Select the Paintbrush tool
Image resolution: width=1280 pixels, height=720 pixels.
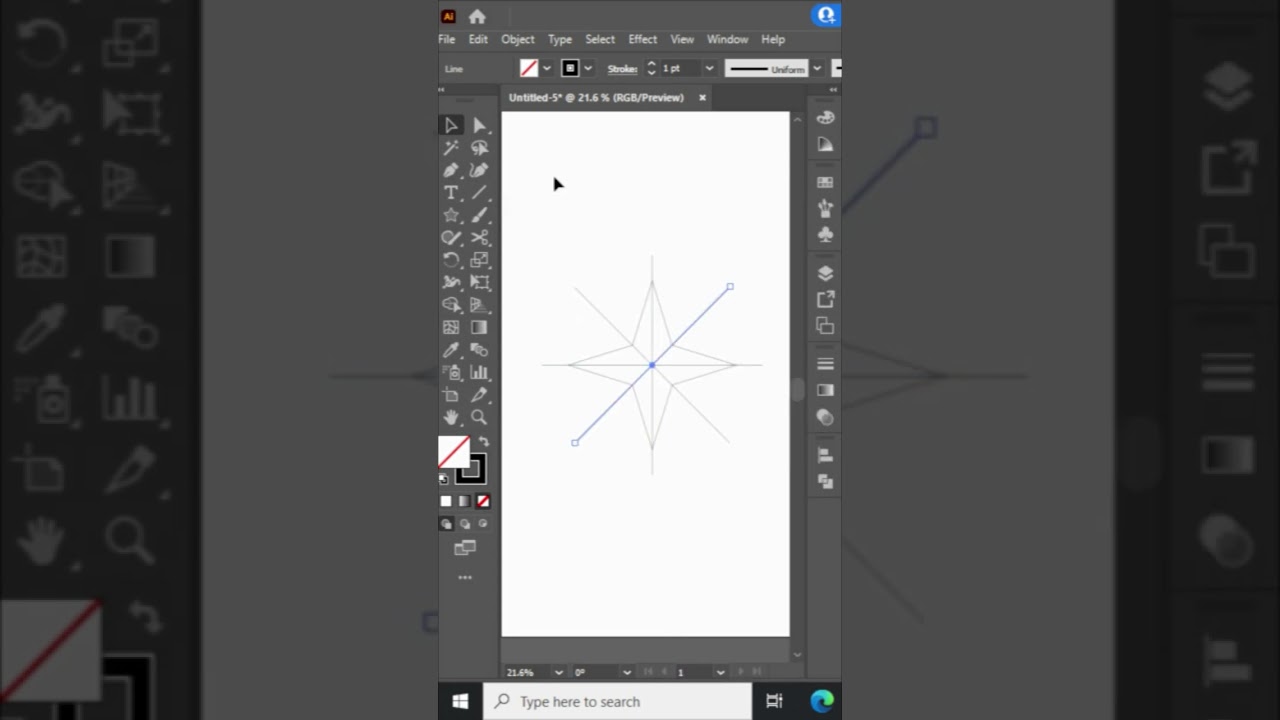coord(479,215)
